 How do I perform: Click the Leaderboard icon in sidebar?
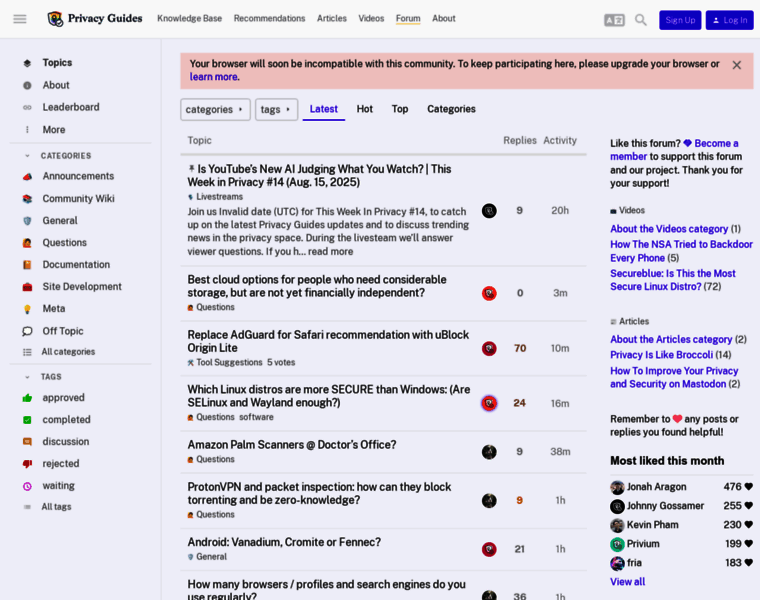(x=27, y=108)
